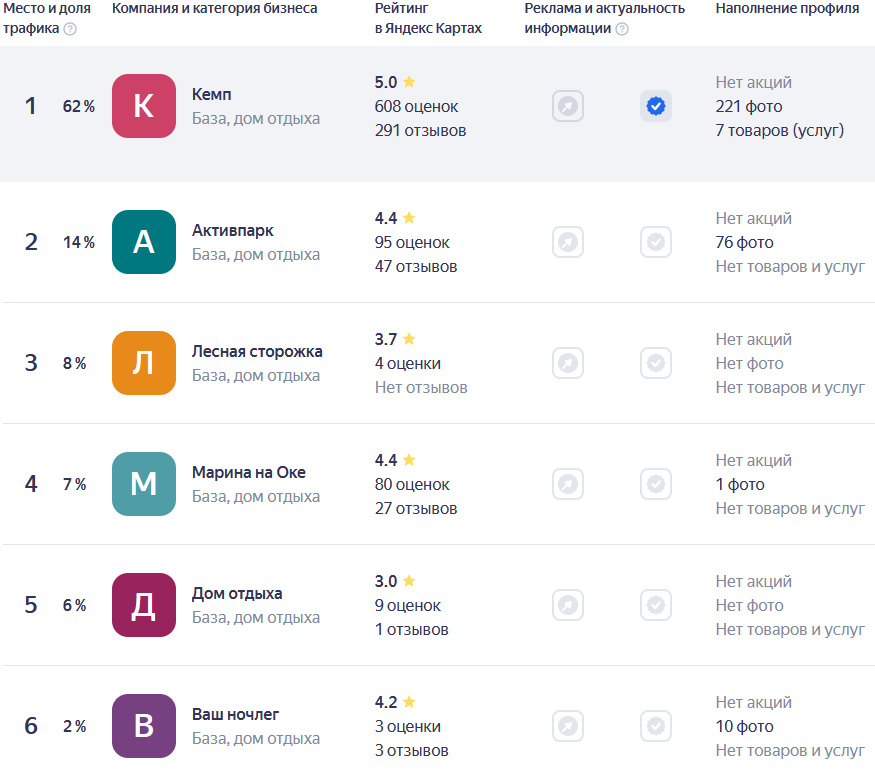
Task: Click the grey verified badge for Марина на Оке
Action: pyautogui.click(x=656, y=484)
